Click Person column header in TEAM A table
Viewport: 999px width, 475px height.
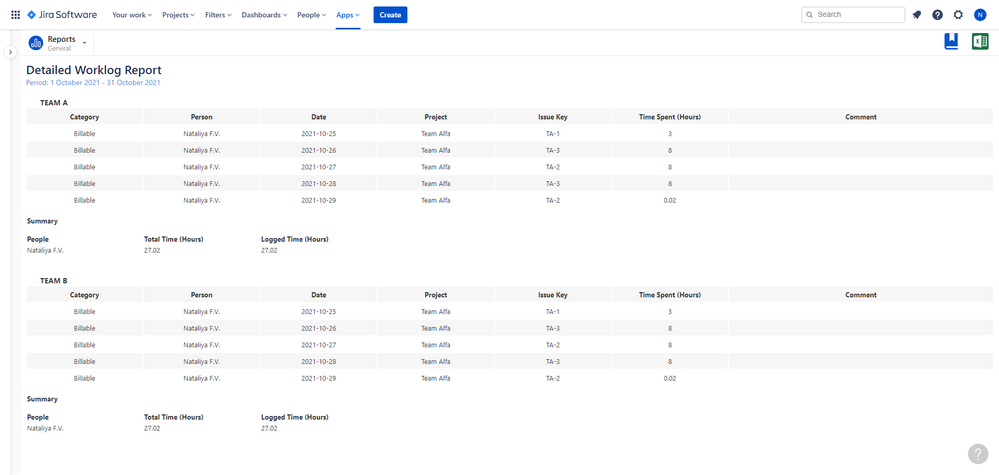(x=201, y=117)
